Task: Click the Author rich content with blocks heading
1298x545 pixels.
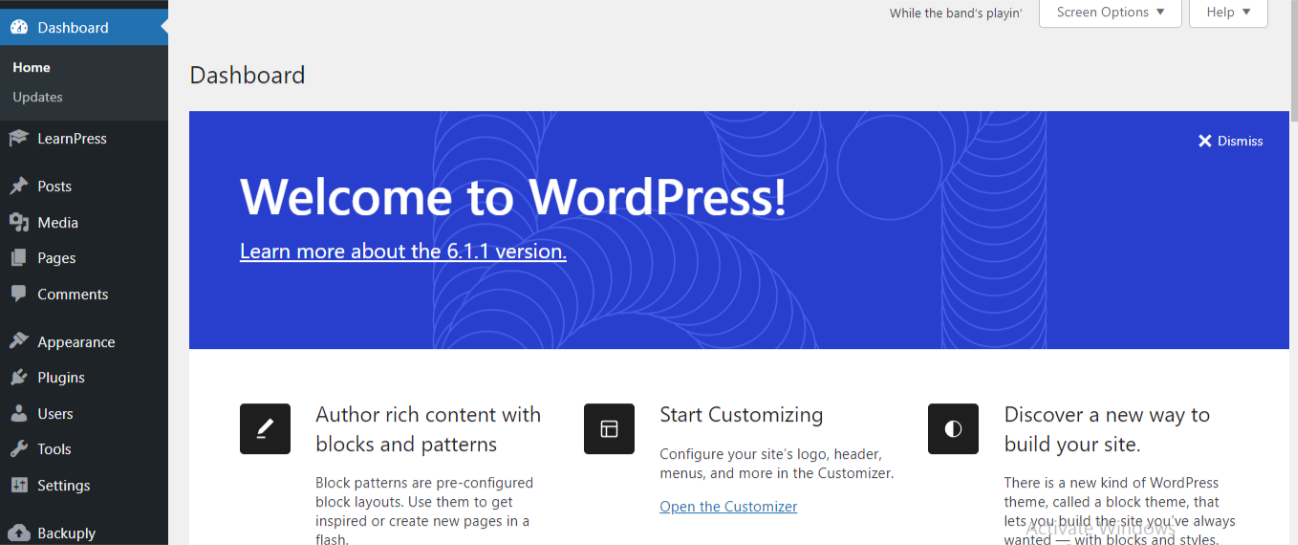Action: [428, 429]
